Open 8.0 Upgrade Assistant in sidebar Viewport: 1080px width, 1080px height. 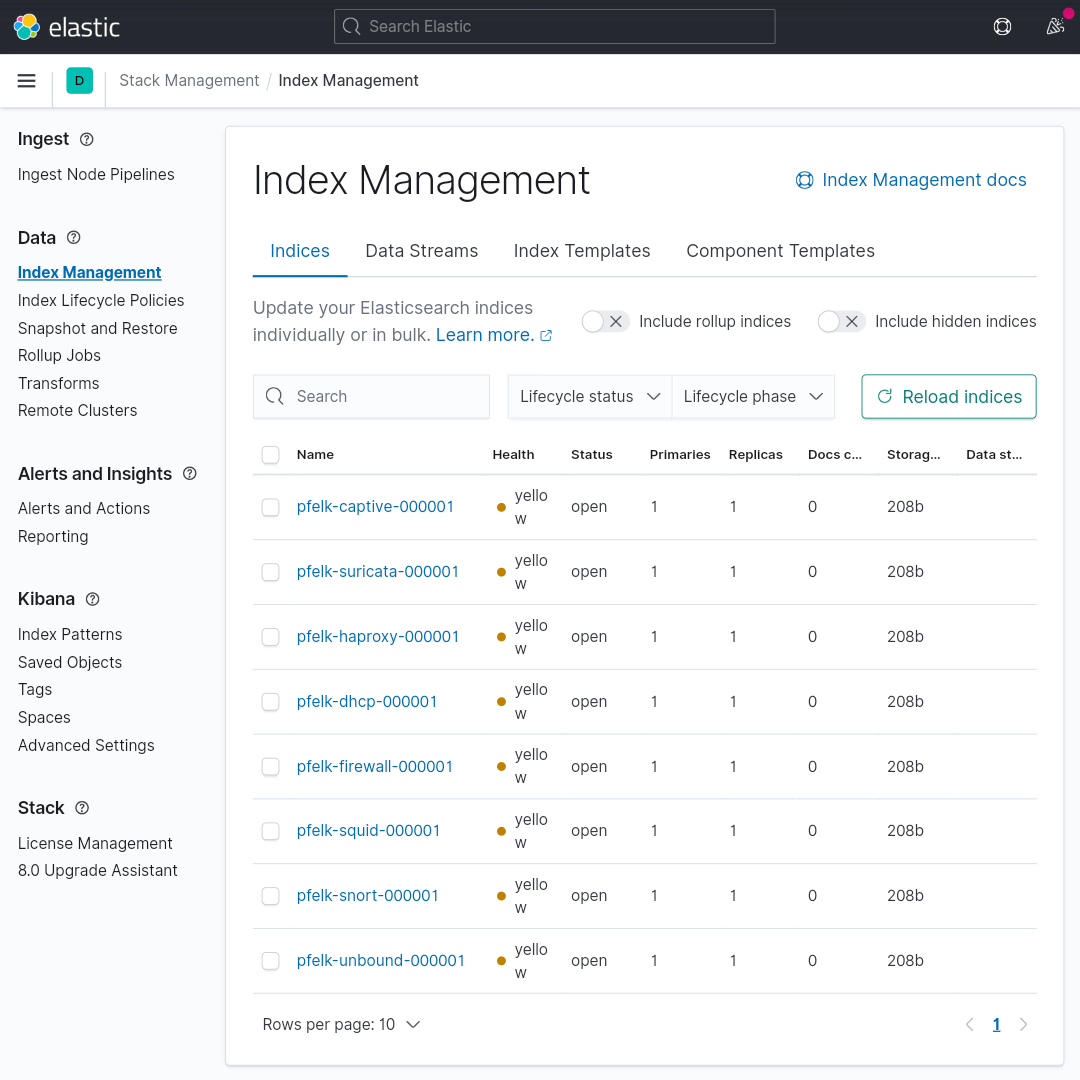point(97,871)
